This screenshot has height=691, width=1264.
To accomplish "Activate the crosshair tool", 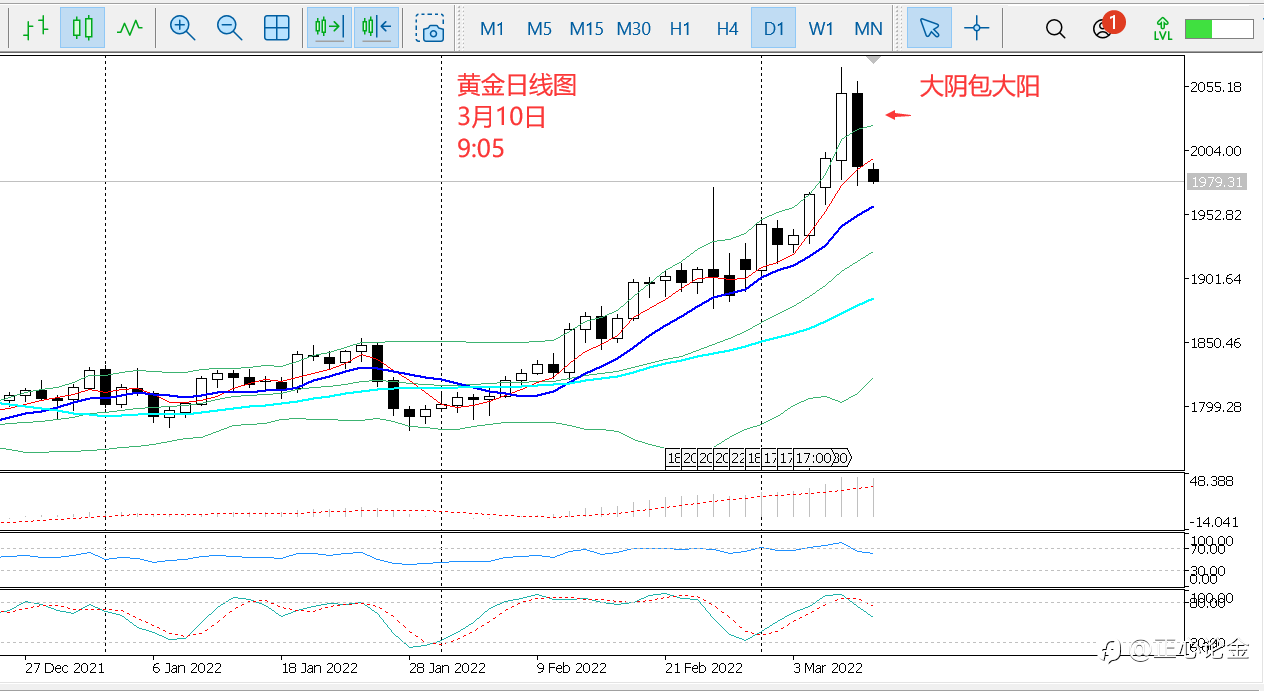I will click(977, 28).
